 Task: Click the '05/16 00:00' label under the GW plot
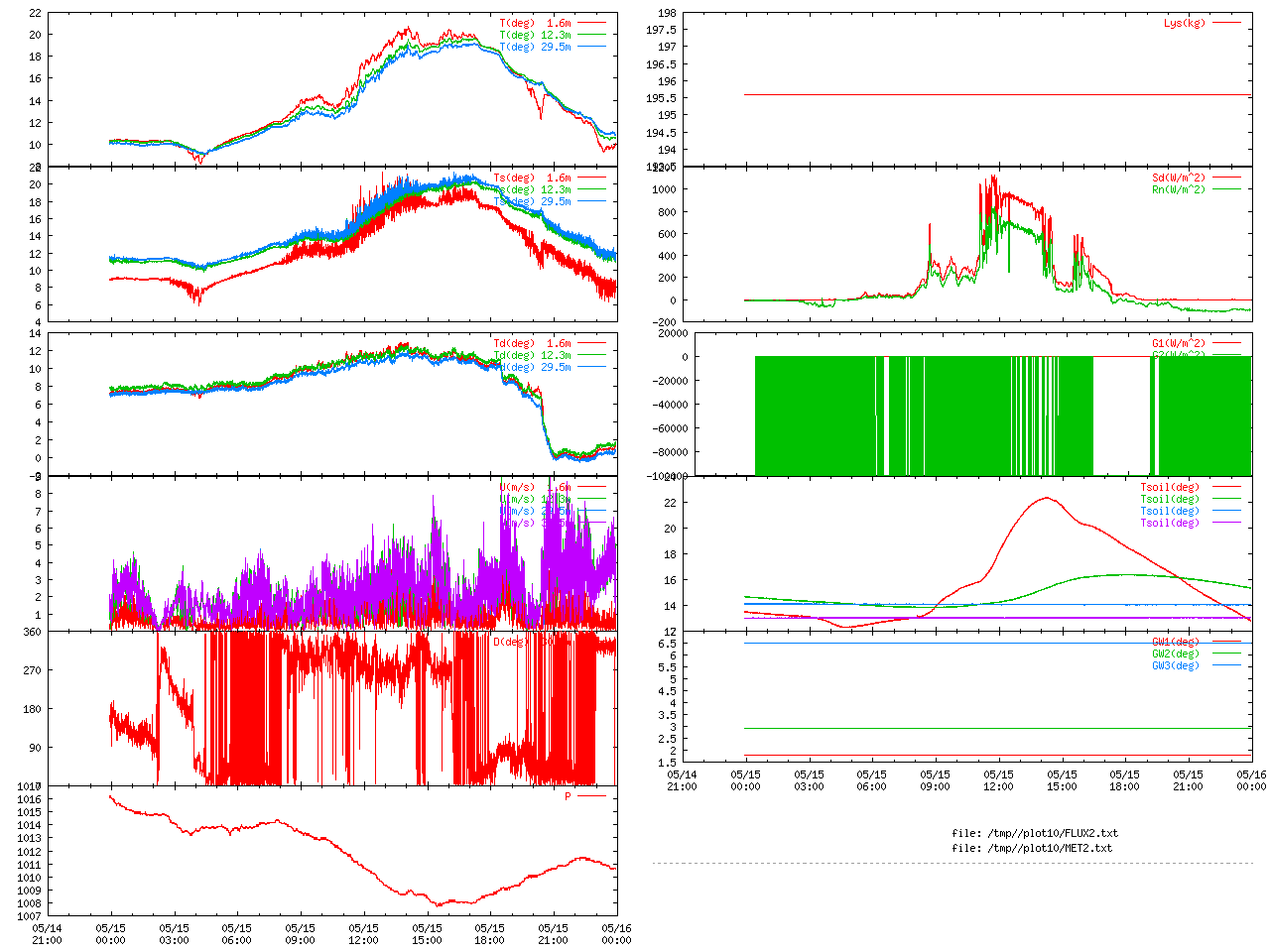coord(1252,780)
